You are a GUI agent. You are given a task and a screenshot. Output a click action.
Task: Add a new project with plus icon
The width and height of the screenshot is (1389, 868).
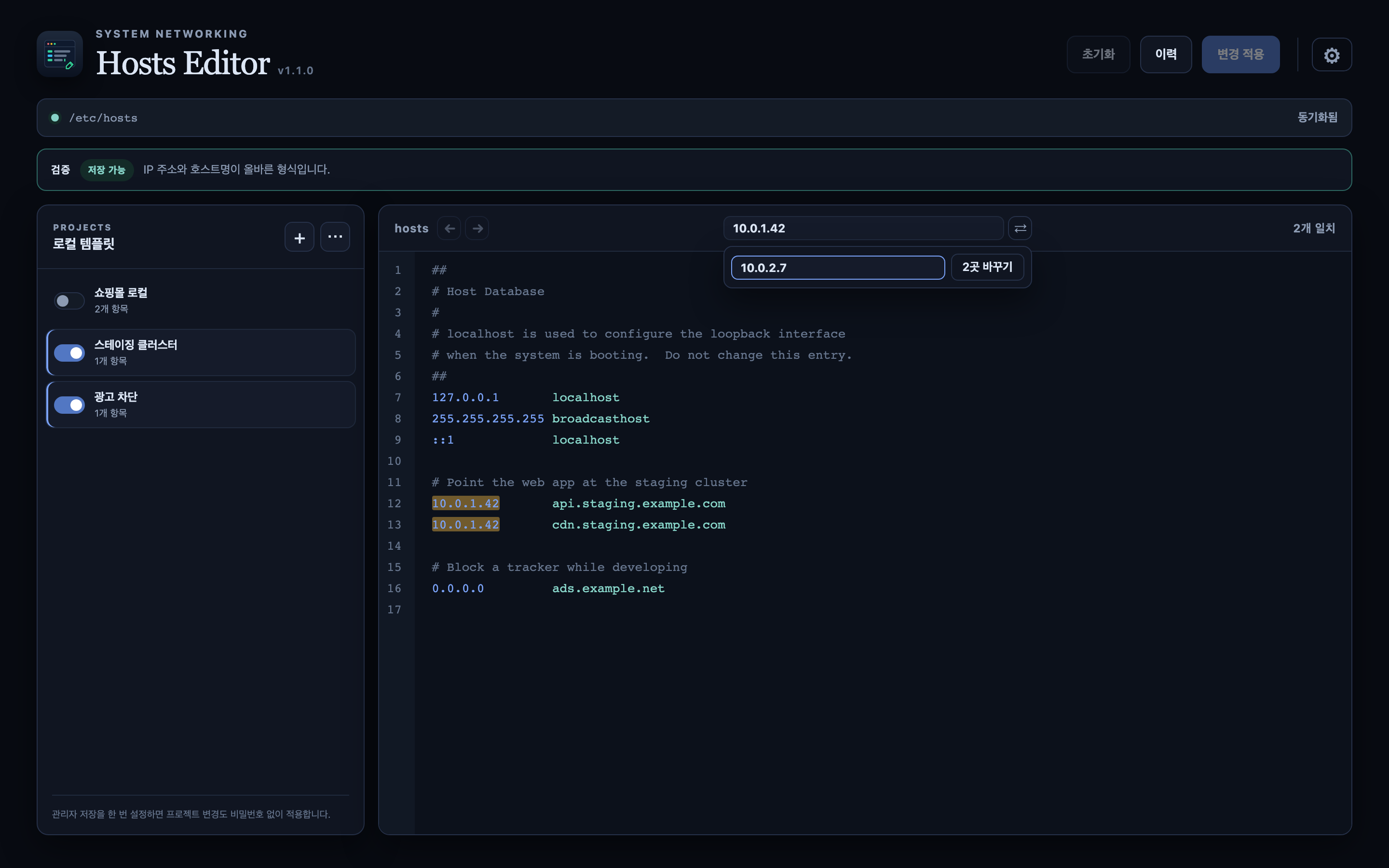coord(299,237)
